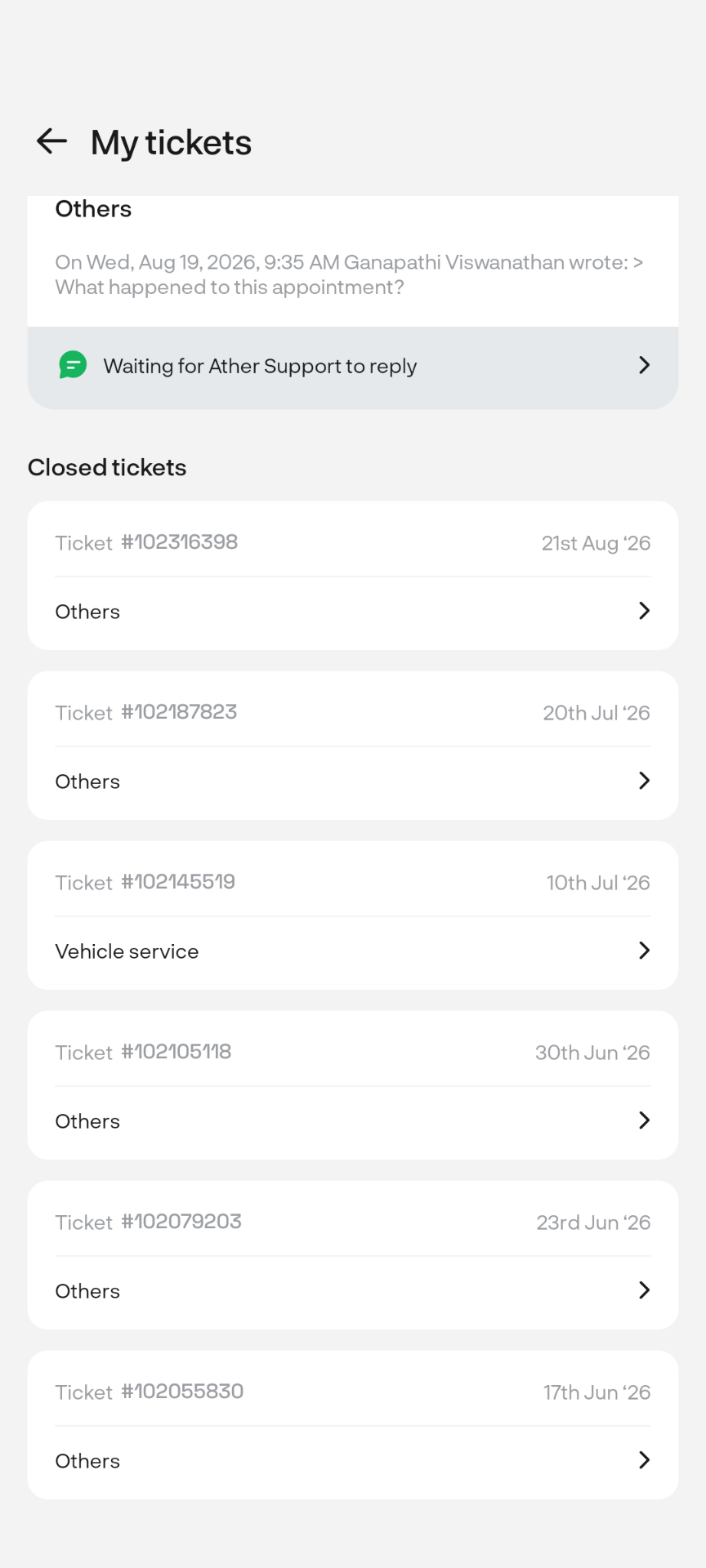
Task: Tap the green chat bubble icon
Action: 73,365
